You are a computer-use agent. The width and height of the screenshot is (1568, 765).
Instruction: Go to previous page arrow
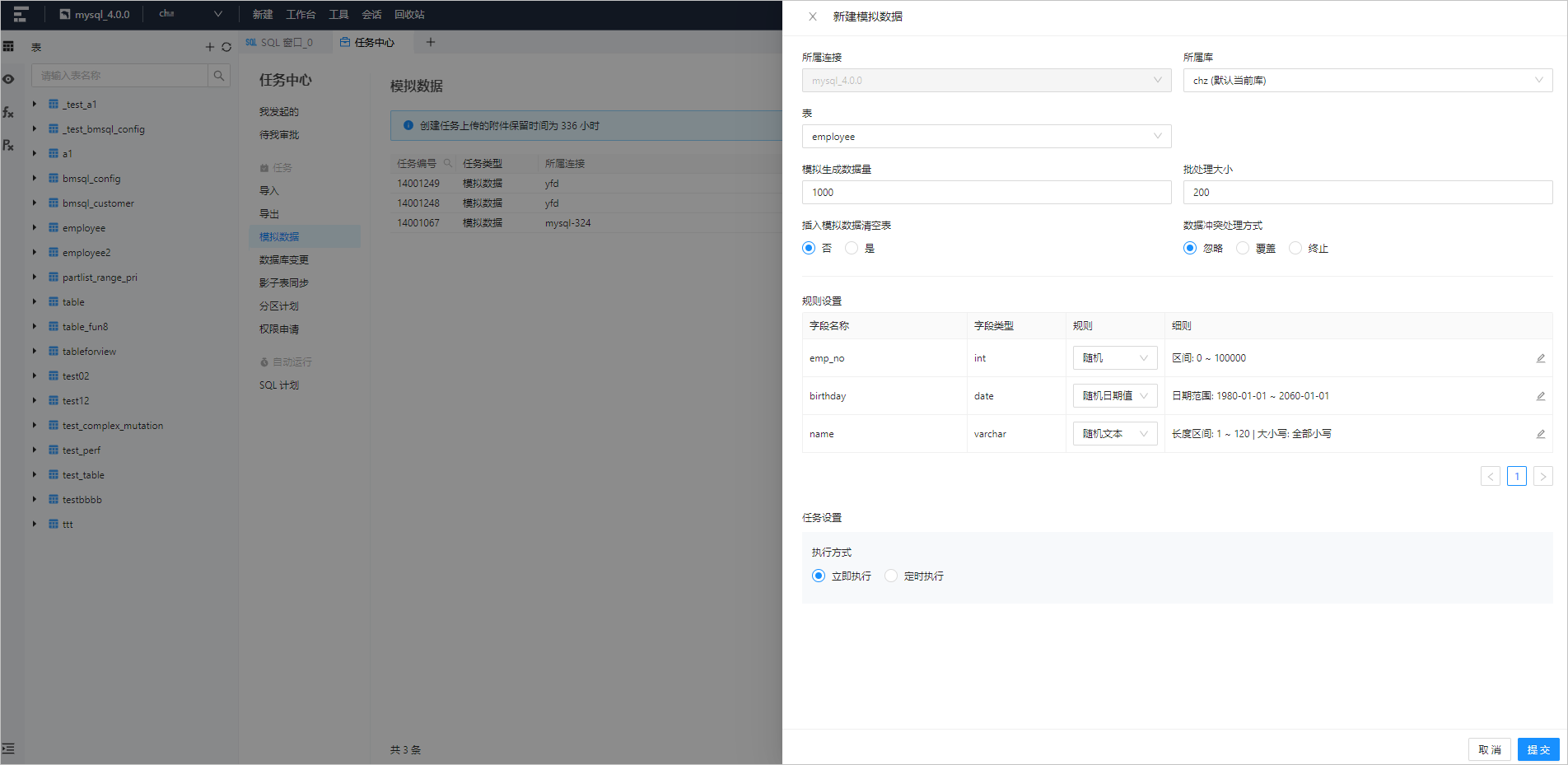click(1491, 476)
